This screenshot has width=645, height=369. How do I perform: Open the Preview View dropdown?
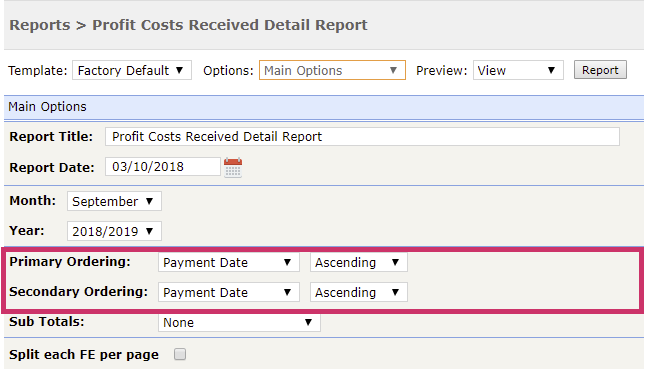pos(518,70)
